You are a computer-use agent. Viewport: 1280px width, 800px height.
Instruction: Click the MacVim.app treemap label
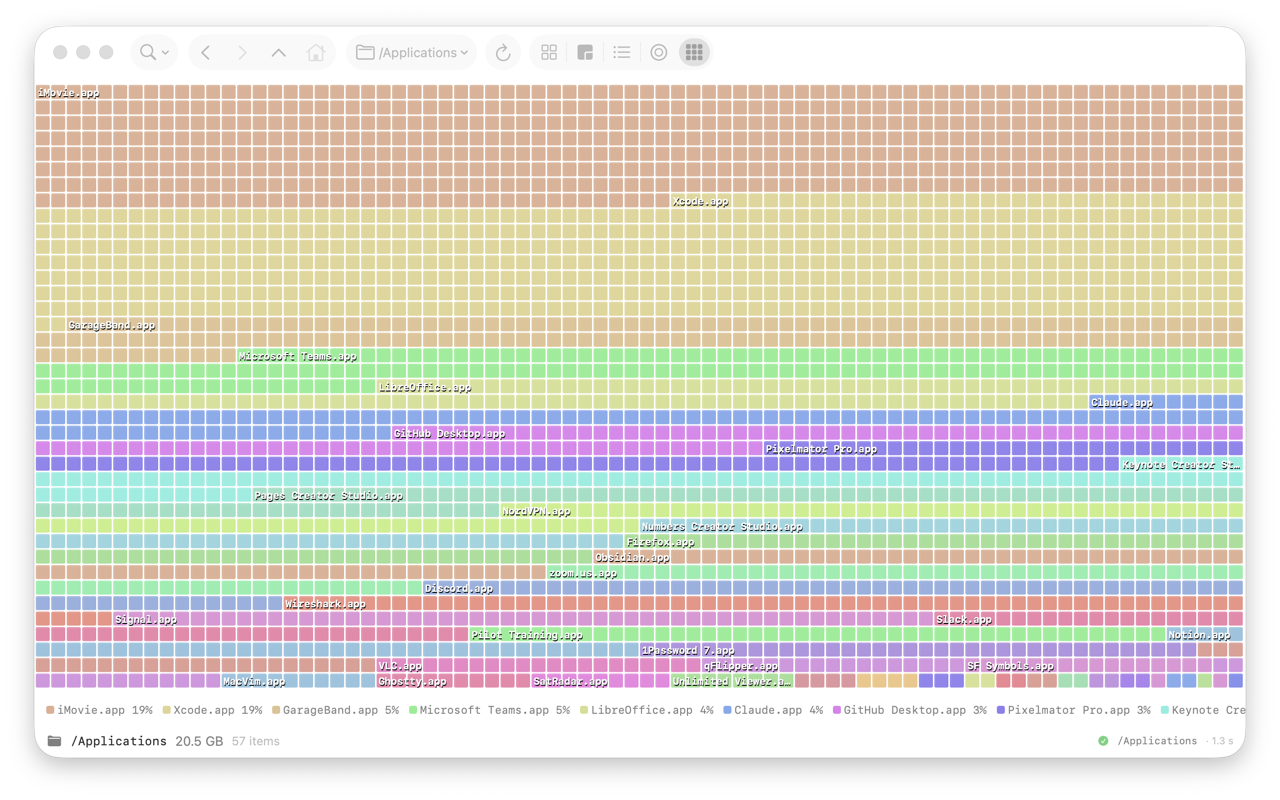coord(254,682)
